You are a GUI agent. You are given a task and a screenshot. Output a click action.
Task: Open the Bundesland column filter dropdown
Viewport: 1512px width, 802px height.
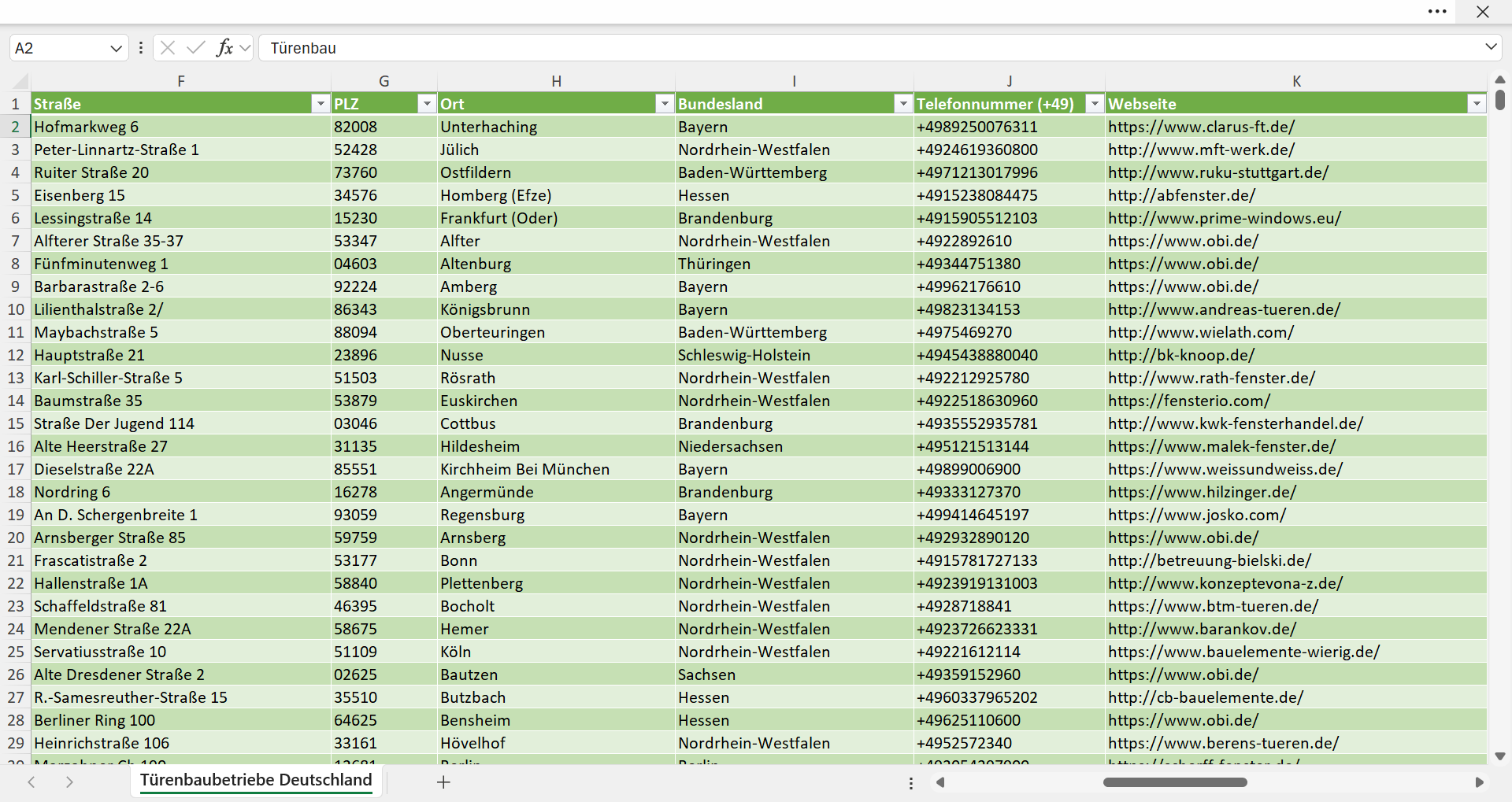point(903,104)
